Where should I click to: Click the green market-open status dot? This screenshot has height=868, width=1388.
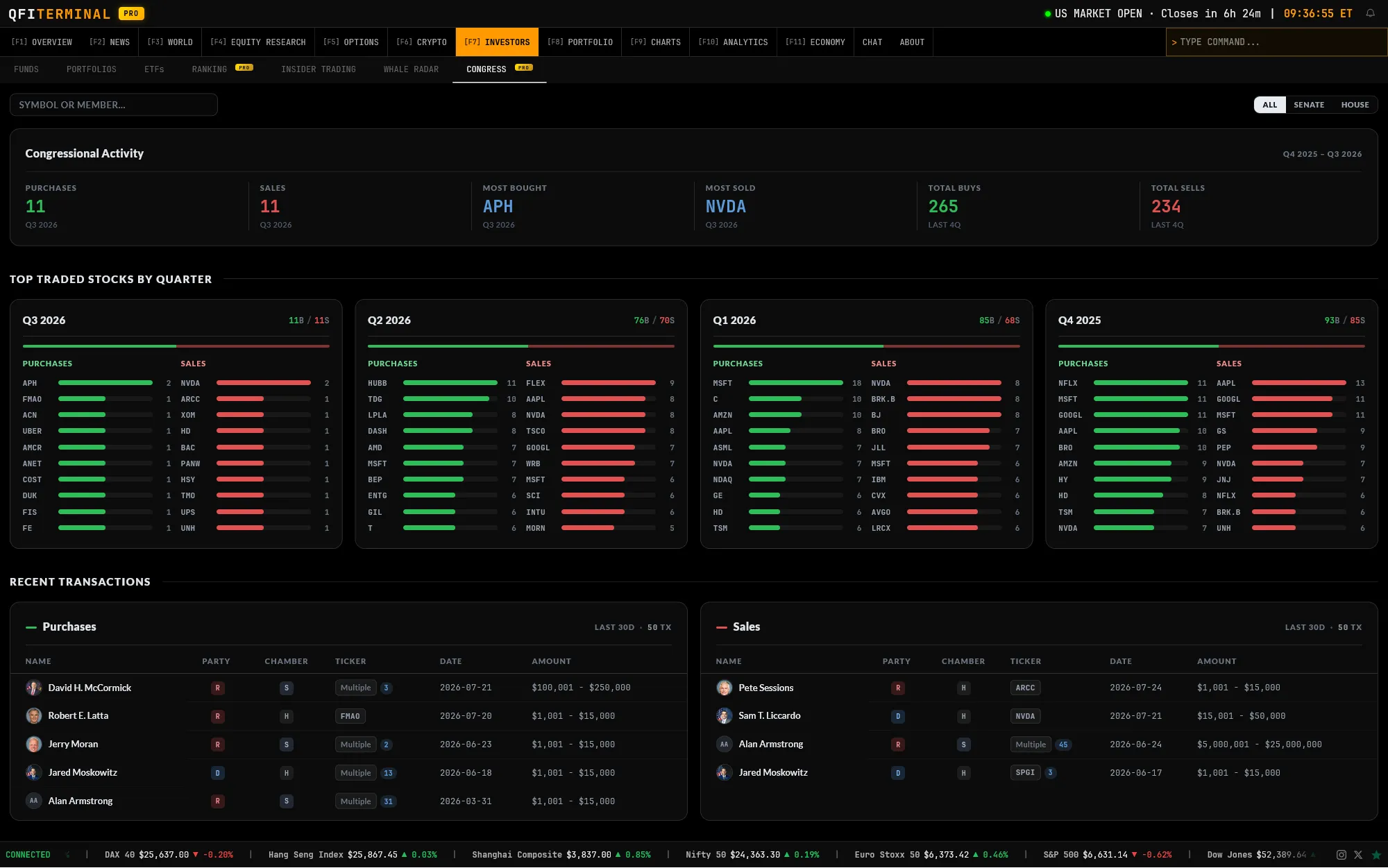point(1048,14)
